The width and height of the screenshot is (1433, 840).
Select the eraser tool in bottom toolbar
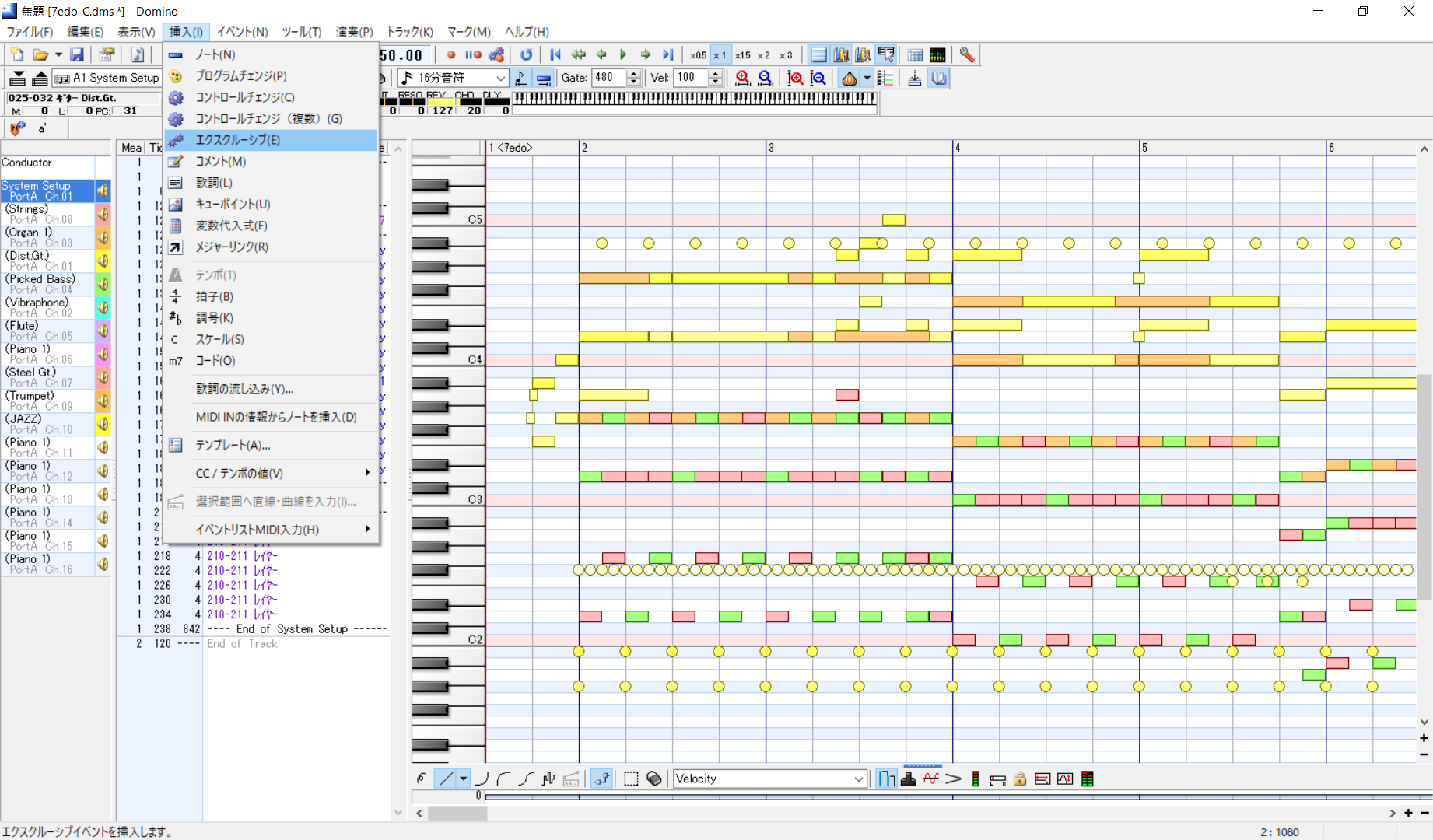click(653, 779)
